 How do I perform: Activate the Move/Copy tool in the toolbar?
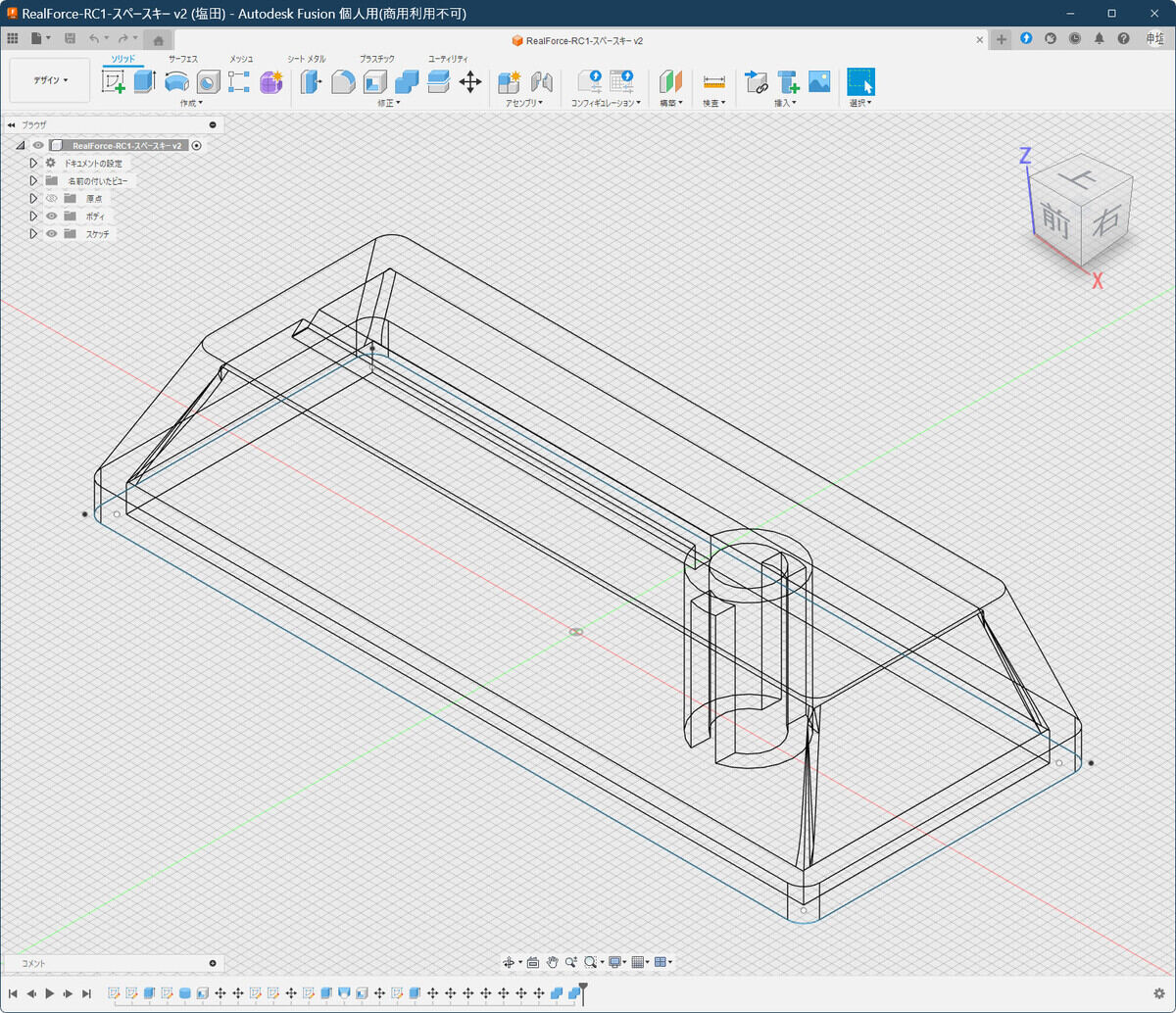tap(470, 82)
